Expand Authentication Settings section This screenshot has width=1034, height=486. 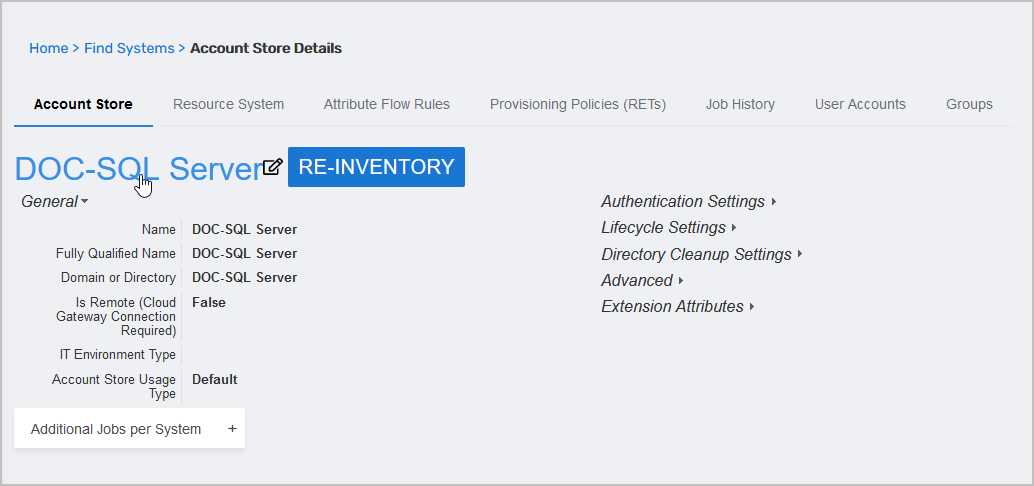[x=689, y=202]
